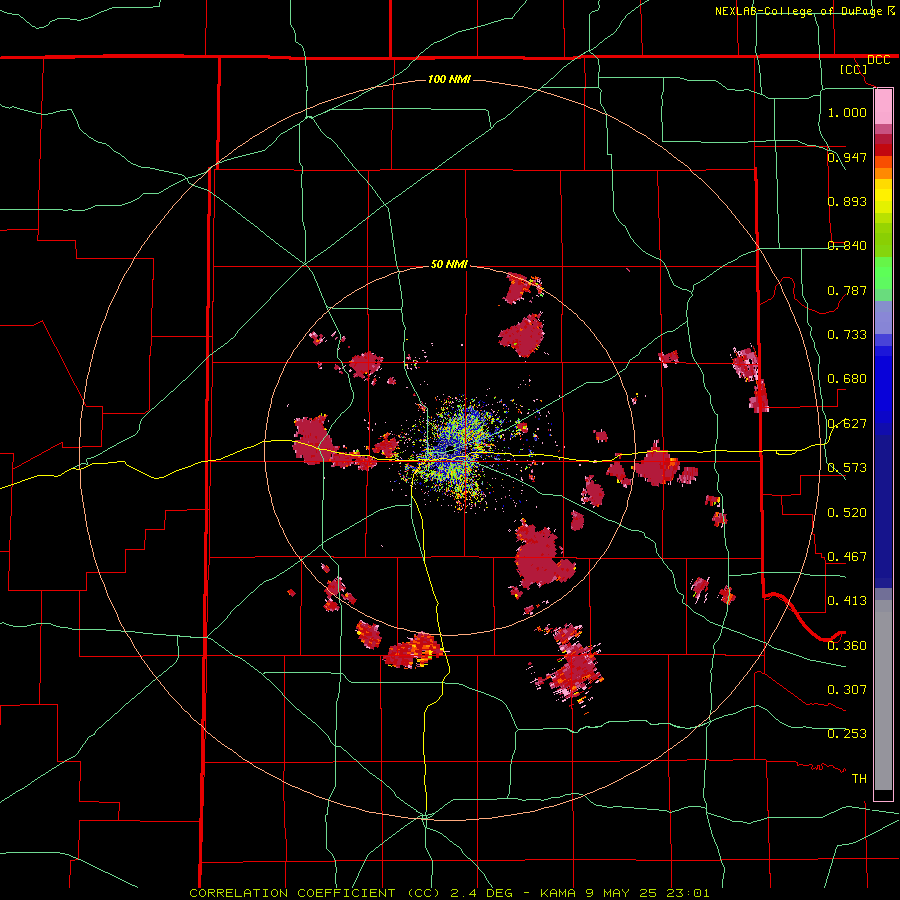Click the Correlation Coefficient caption at bottom
Screen dimensions: 900x900
coord(449,893)
